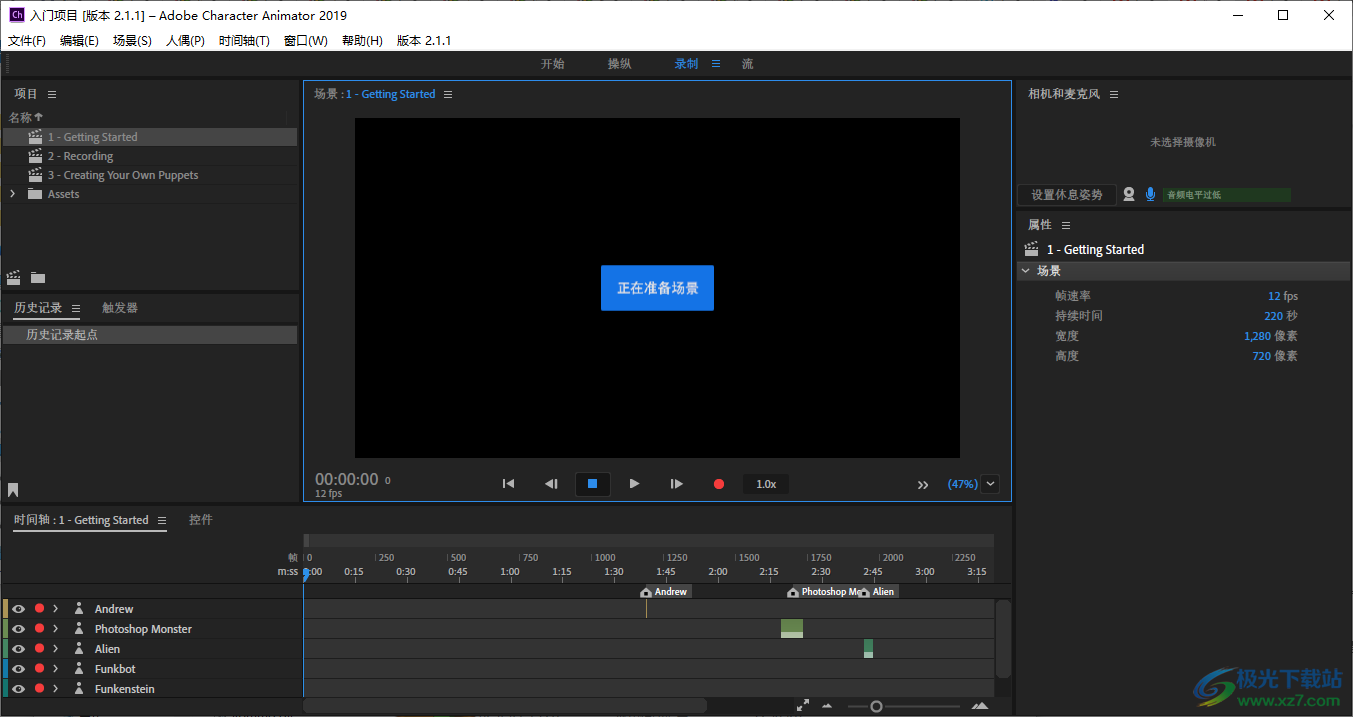Viewport: 1353px width, 717px height.
Task: Open Properties panel menu icon
Action: tap(1066, 225)
